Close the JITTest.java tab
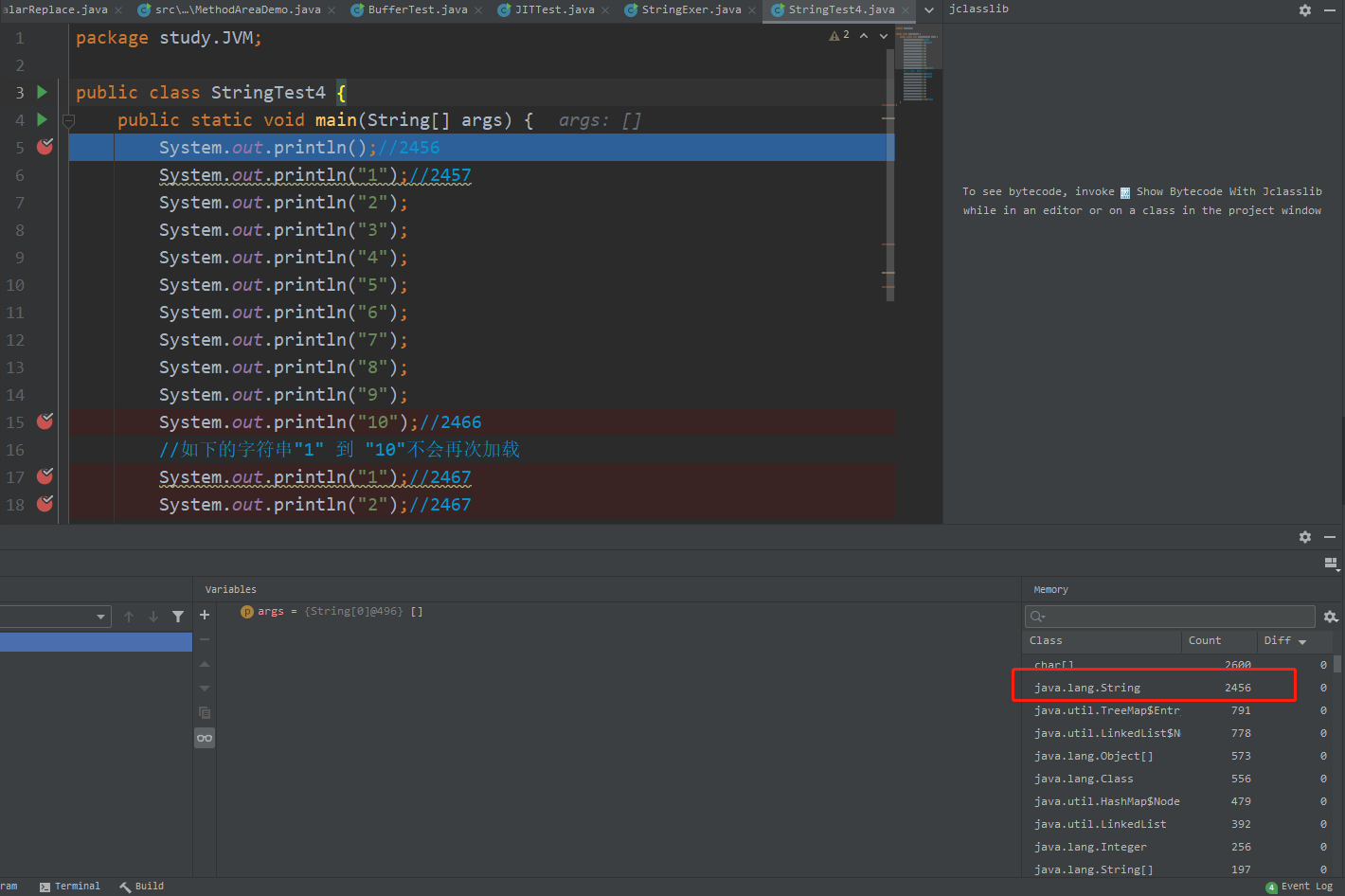 (x=605, y=10)
